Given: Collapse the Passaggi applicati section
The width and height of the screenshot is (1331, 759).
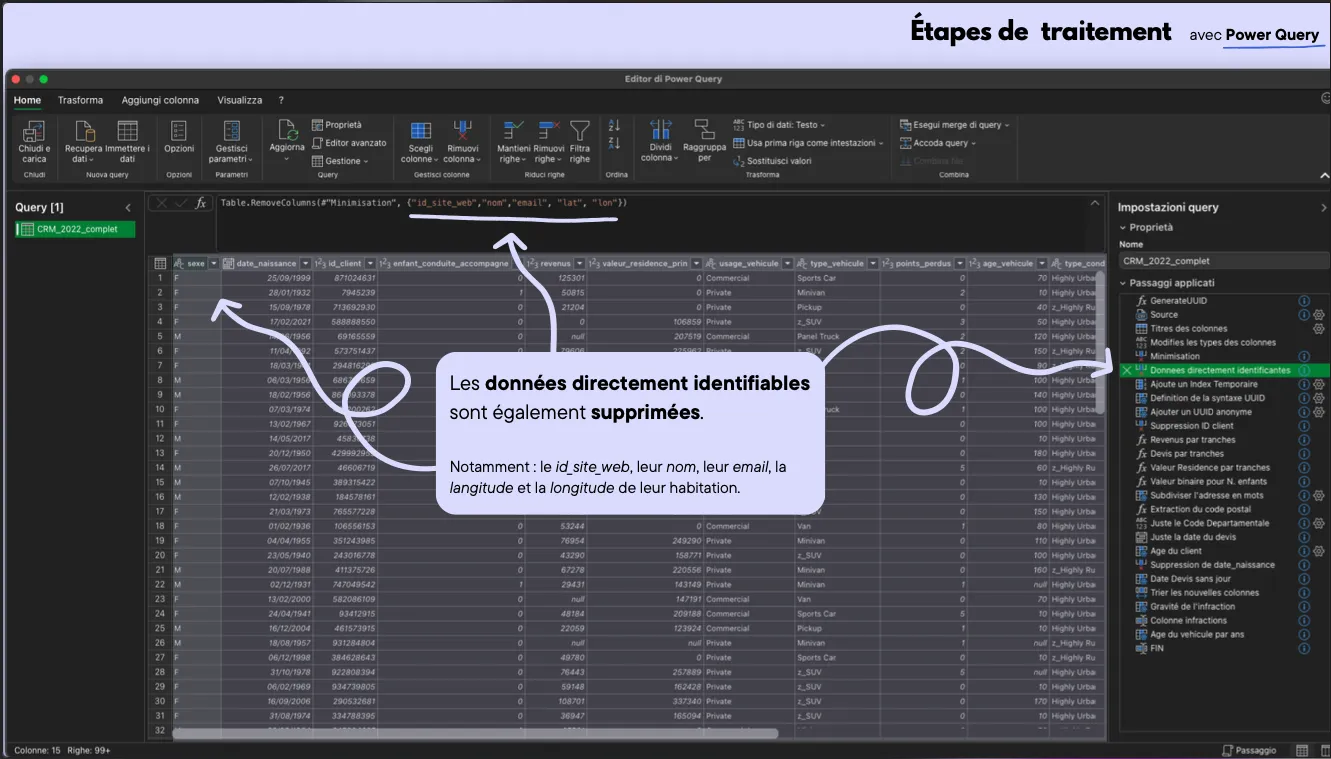Looking at the screenshot, I should point(1123,283).
